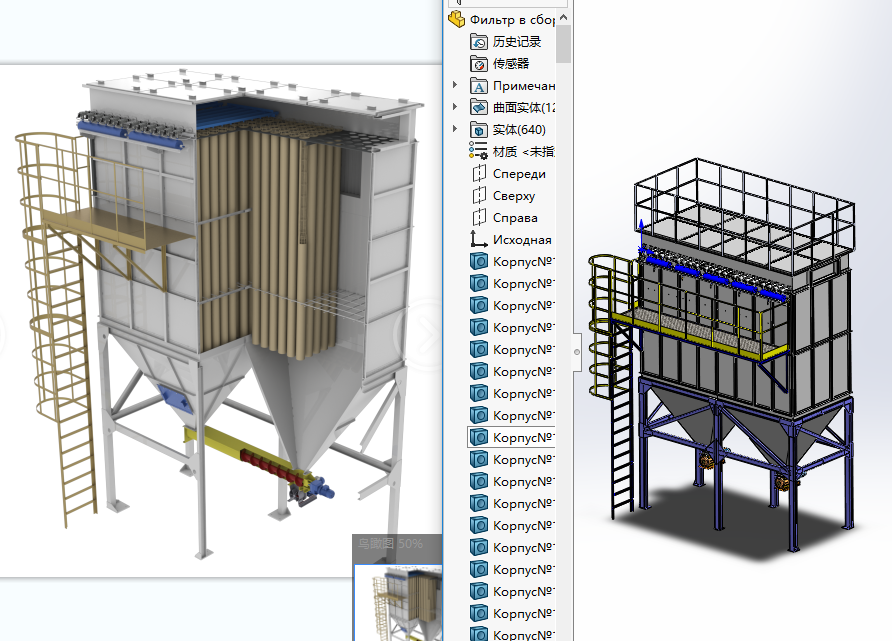Click the 材质 material icon
This screenshot has width=892, height=641.
478,151
